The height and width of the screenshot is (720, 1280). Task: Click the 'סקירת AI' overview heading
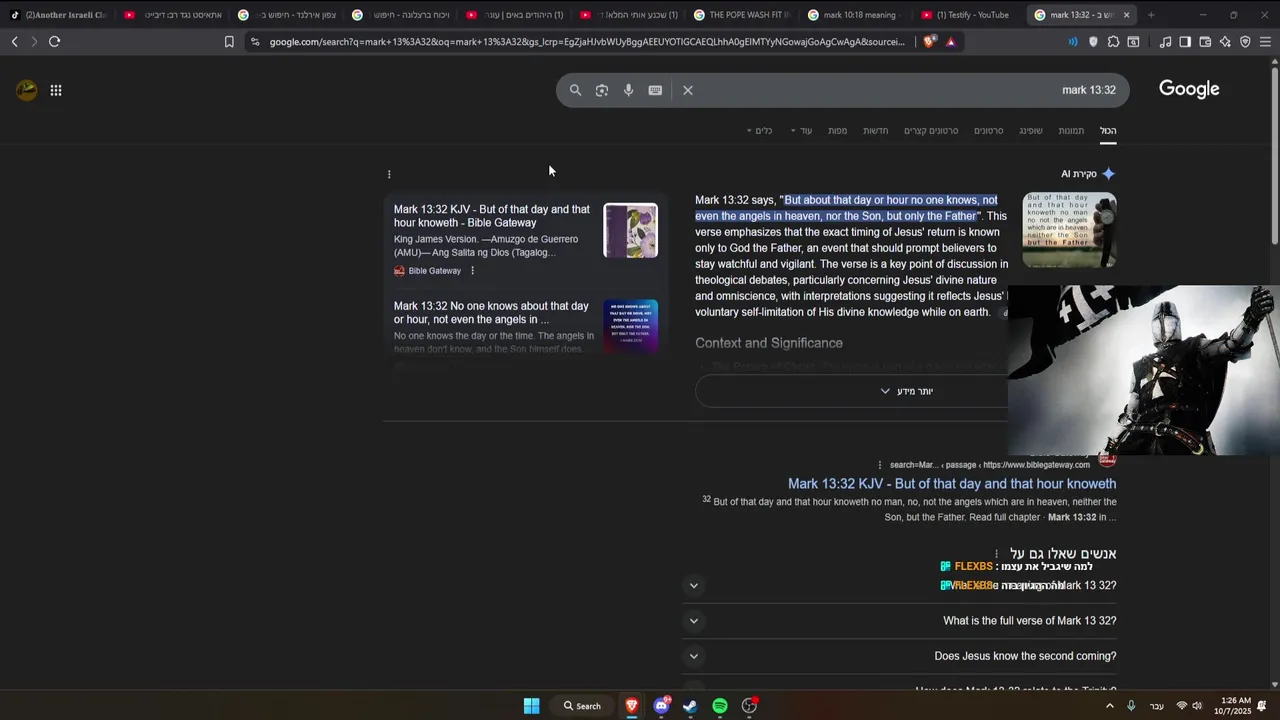pos(1088,174)
